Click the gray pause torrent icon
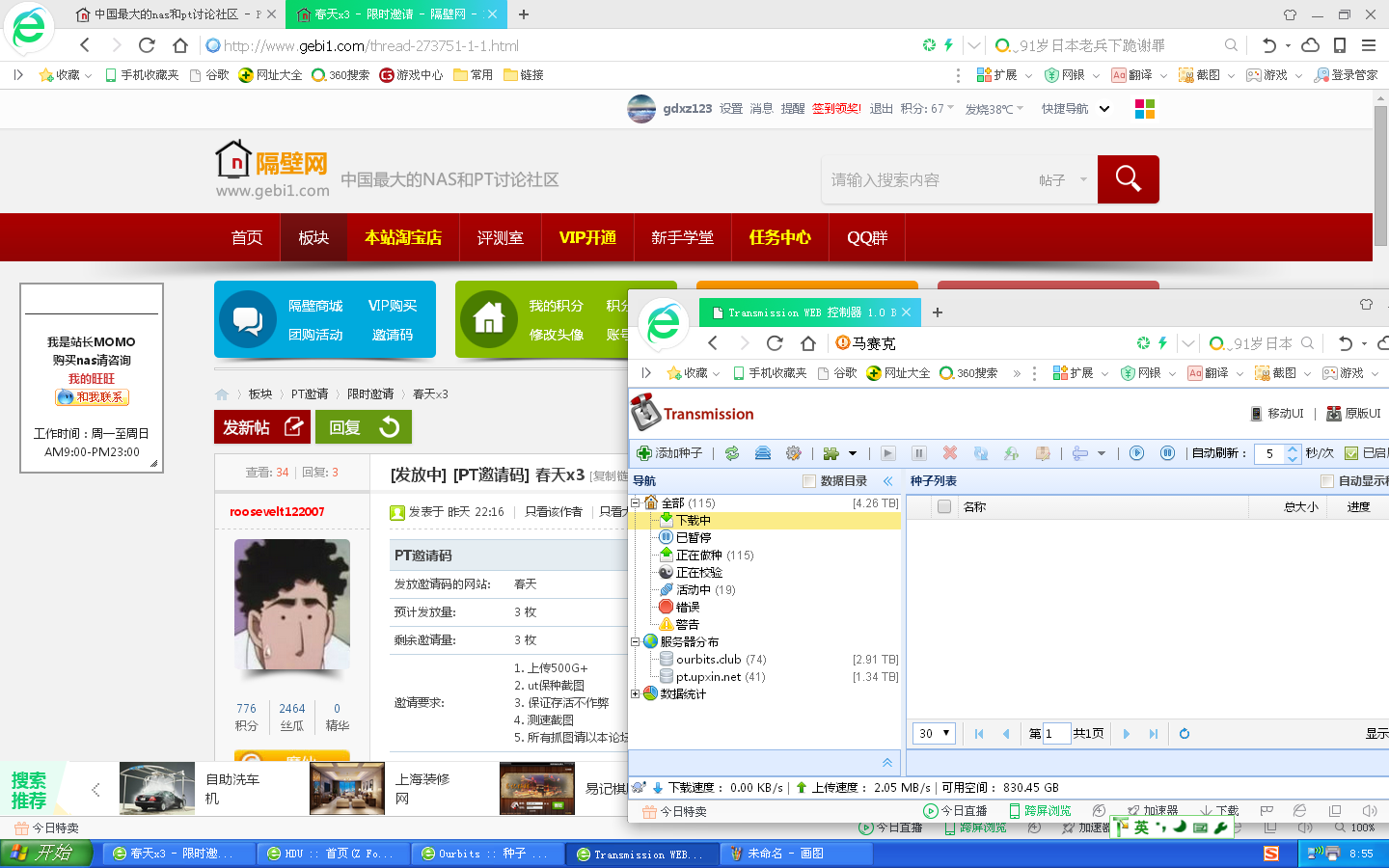The width and height of the screenshot is (1389, 868). [x=919, y=453]
